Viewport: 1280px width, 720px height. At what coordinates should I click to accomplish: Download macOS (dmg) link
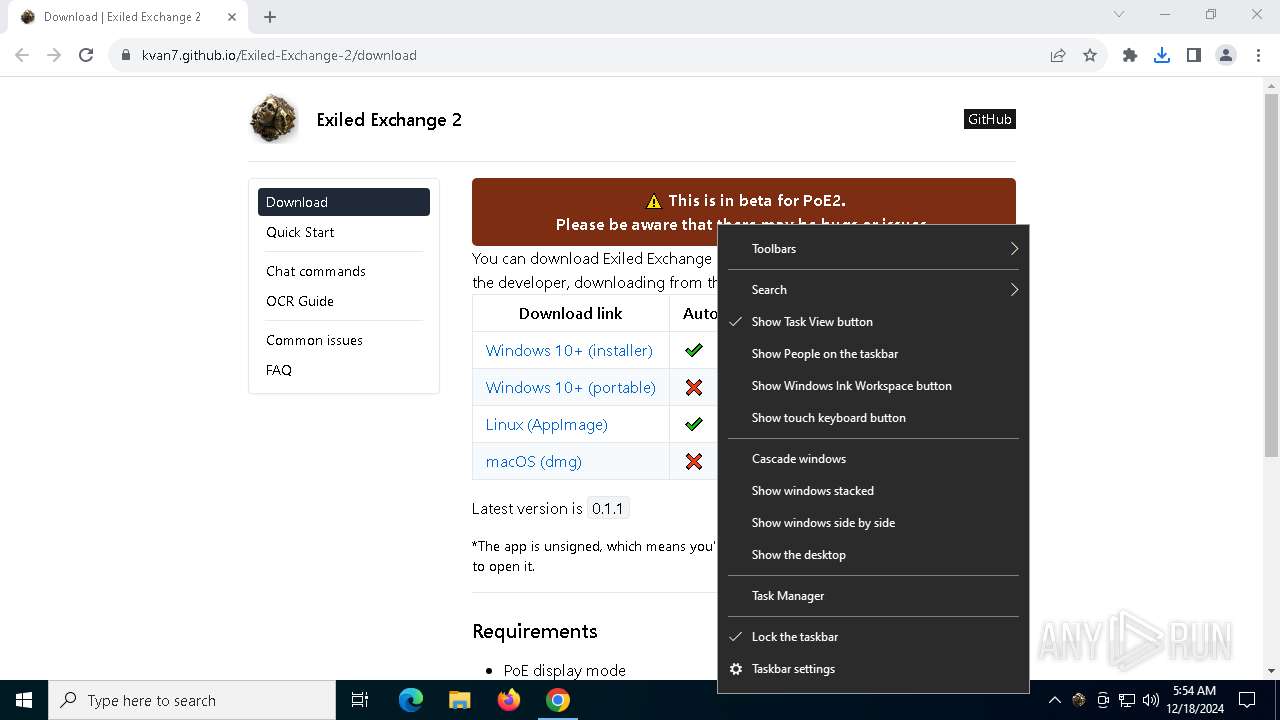pos(534,461)
